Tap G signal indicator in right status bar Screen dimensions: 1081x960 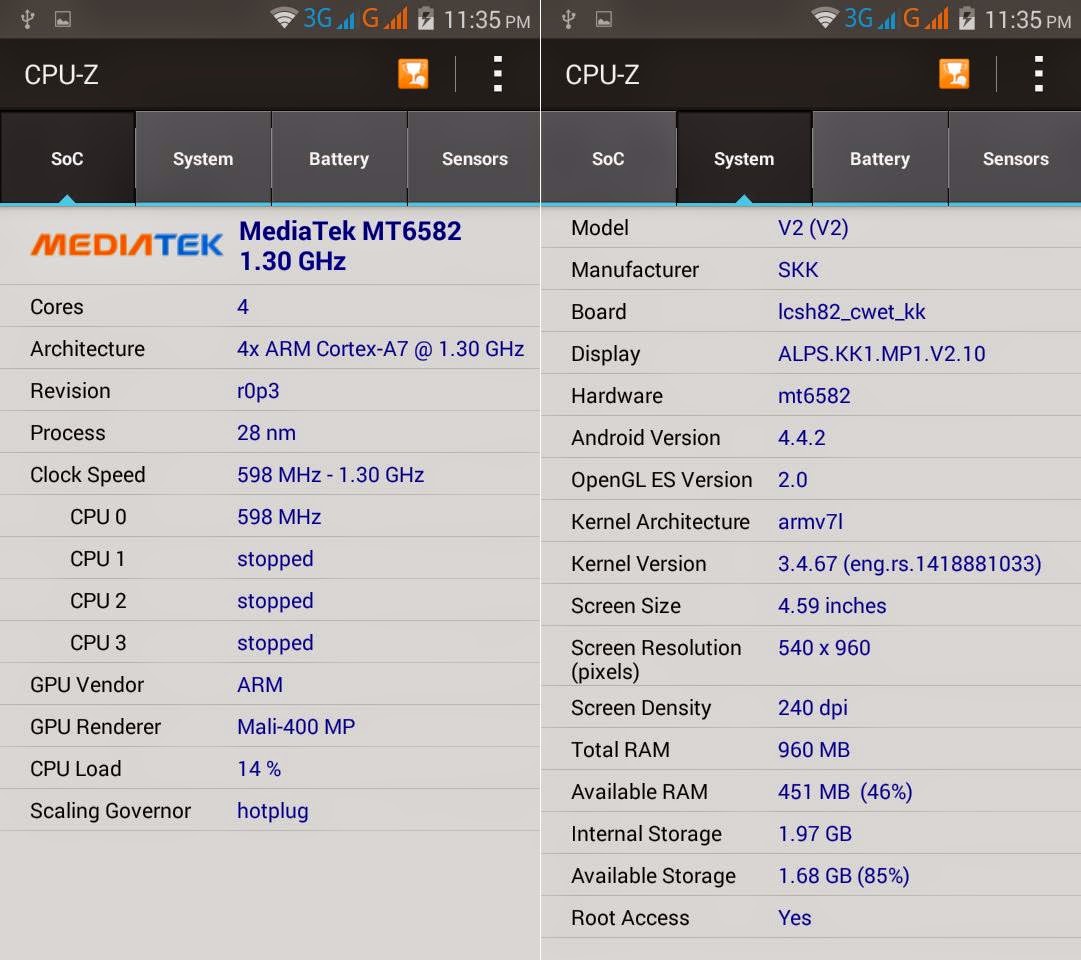pos(926,19)
